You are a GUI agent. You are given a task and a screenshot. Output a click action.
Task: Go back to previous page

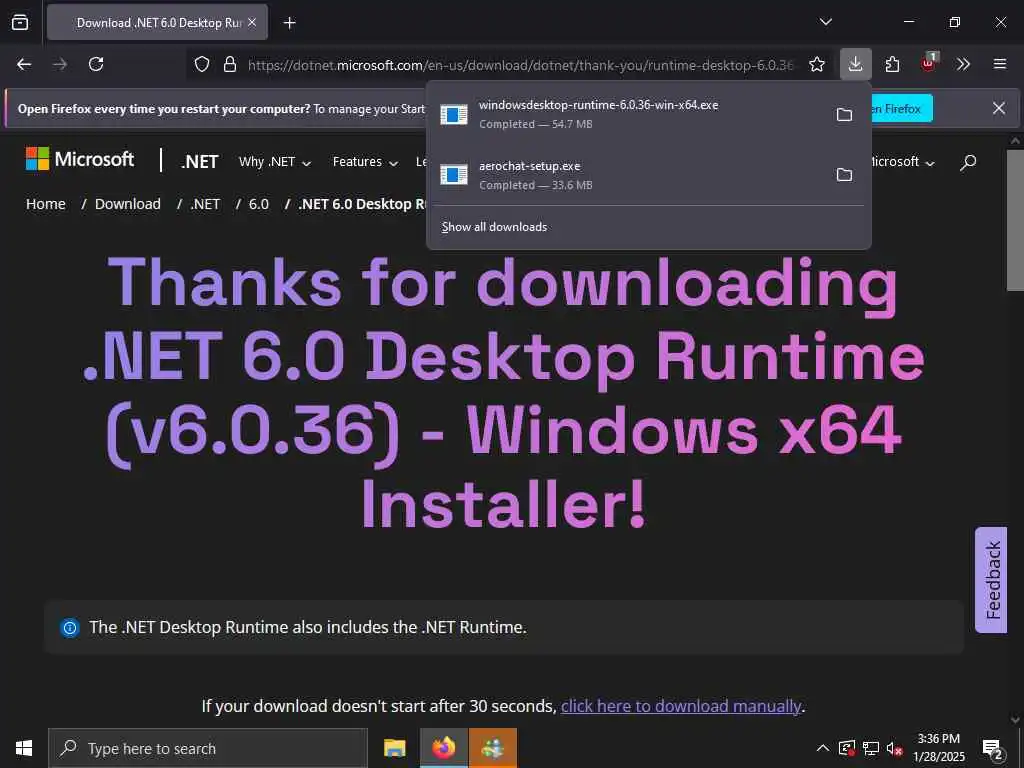click(x=24, y=64)
